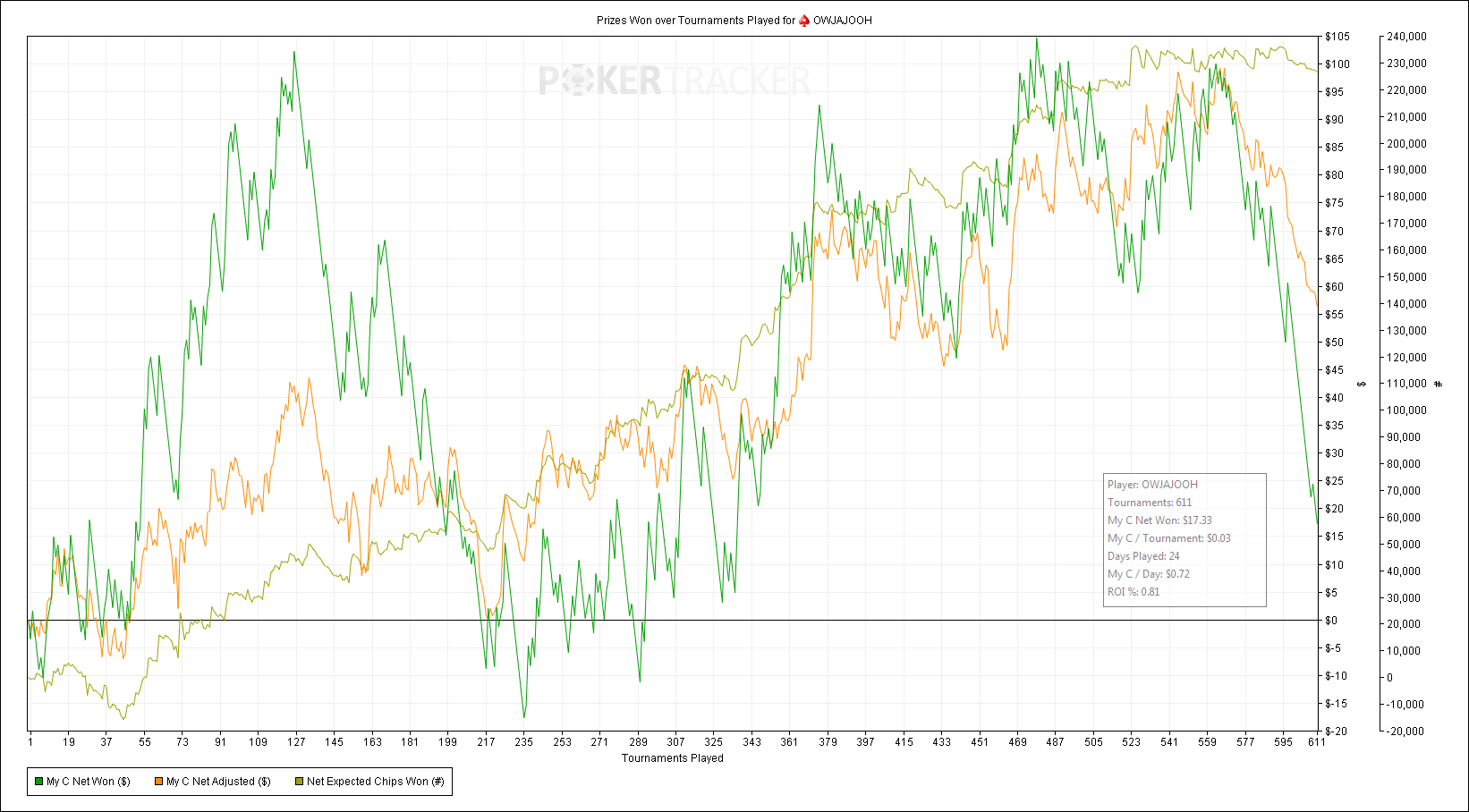Click the red spade icon beside OWJAJOOH
The image size is (1469, 812).
[x=804, y=20]
